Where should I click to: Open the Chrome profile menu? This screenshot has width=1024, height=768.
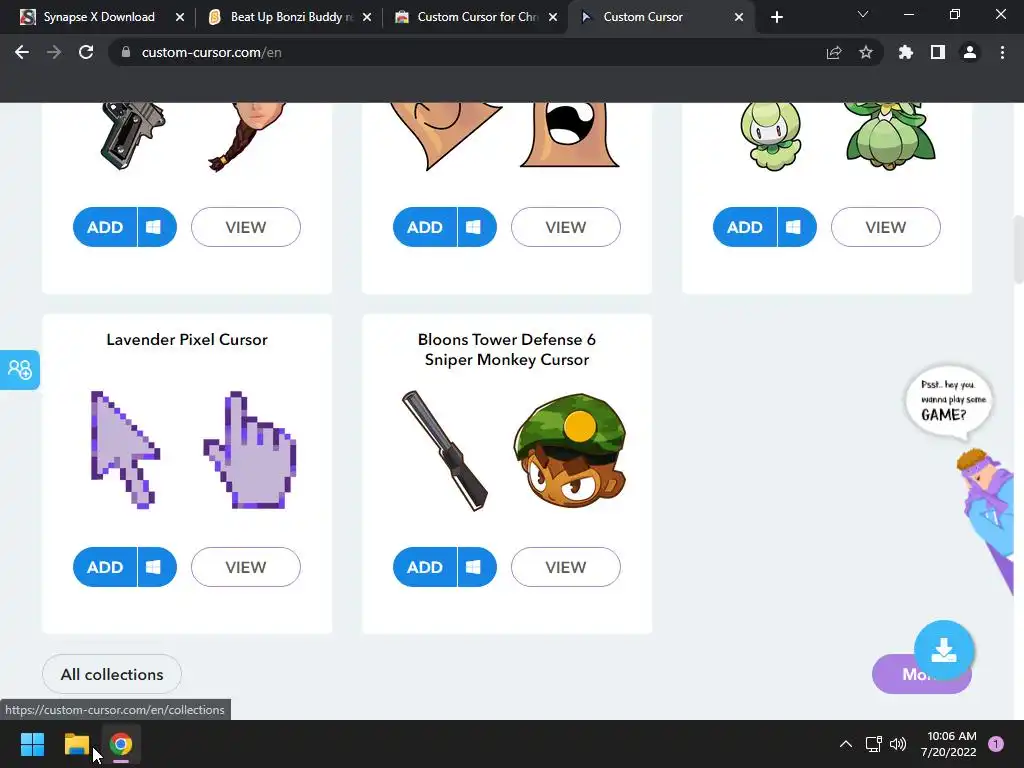tap(970, 52)
